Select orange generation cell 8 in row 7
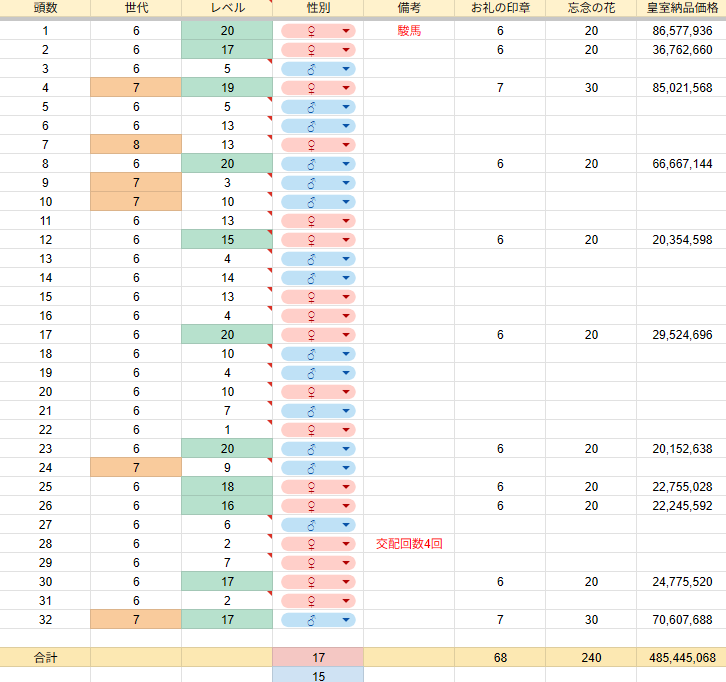The height and width of the screenshot is (682, 726). point(136,145)
